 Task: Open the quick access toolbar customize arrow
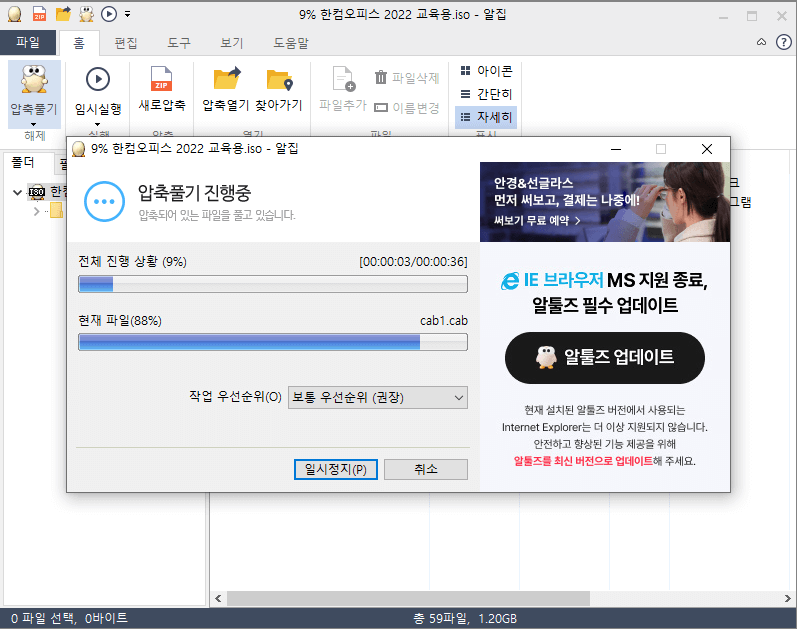[x=128, y=15]
